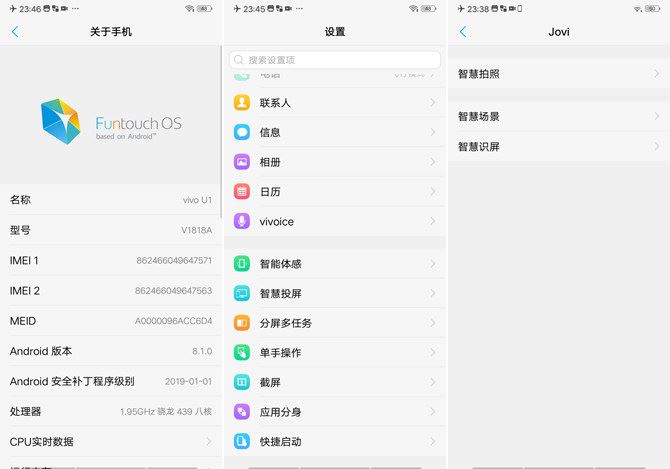The width and height of the screenshot is (670, 469).
Task: Open the 相册 settings row
Action: point(335,162)
